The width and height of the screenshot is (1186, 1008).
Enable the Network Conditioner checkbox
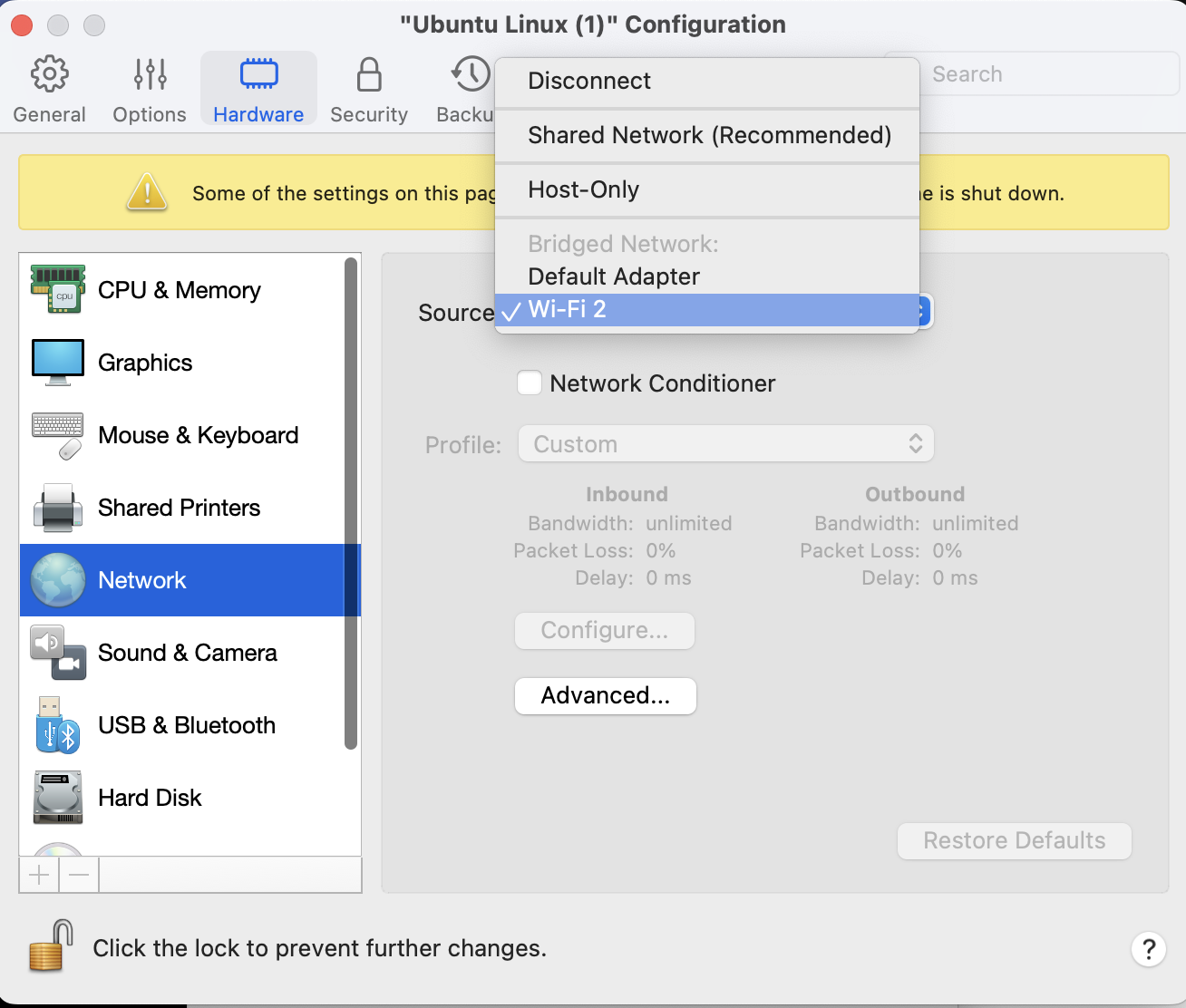[x=530, y=383]
